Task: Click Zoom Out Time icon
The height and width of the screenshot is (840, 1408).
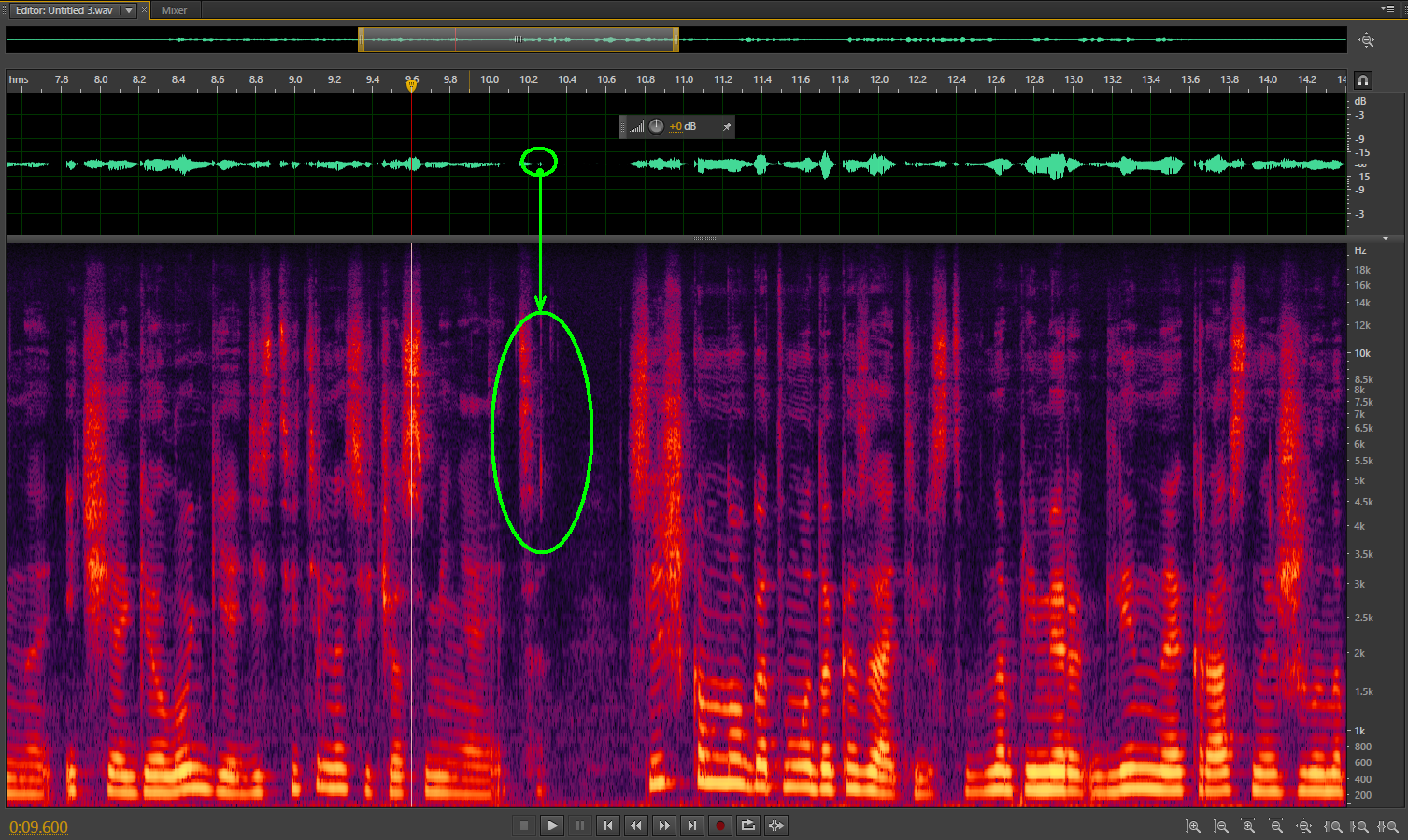Action: click(x=1276, y=826)
